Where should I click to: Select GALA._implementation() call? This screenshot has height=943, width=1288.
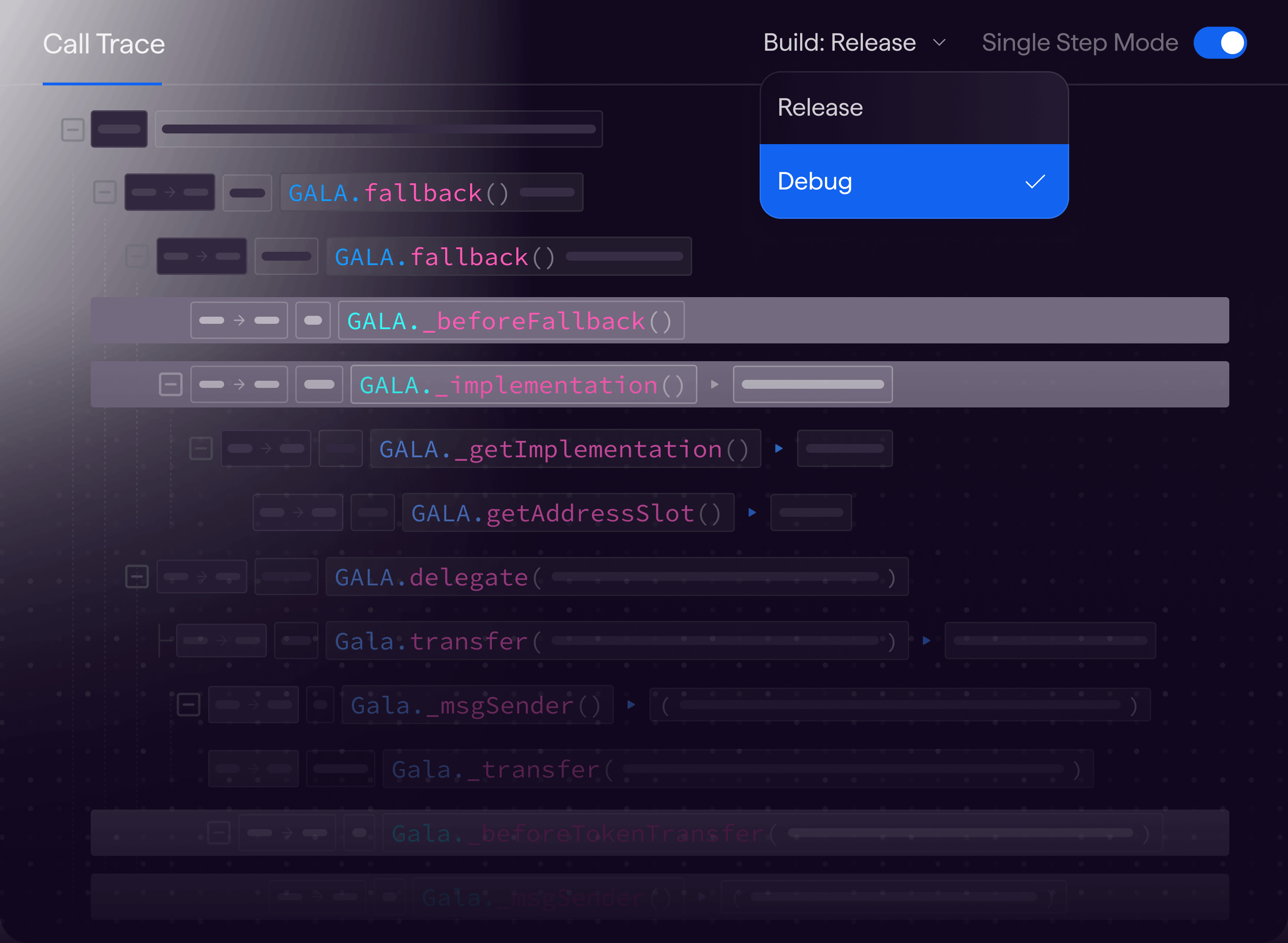[x=523, y=384]
